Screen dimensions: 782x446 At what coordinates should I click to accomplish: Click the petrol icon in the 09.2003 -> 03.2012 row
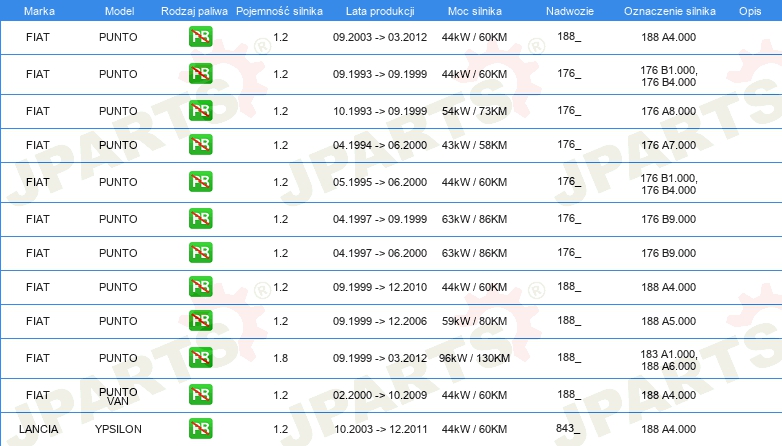click(x=200, y=36)
